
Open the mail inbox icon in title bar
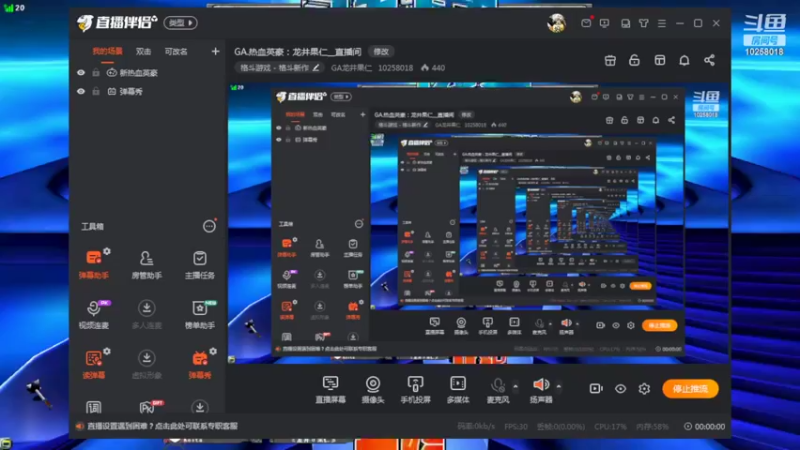(x=586, y=23)
